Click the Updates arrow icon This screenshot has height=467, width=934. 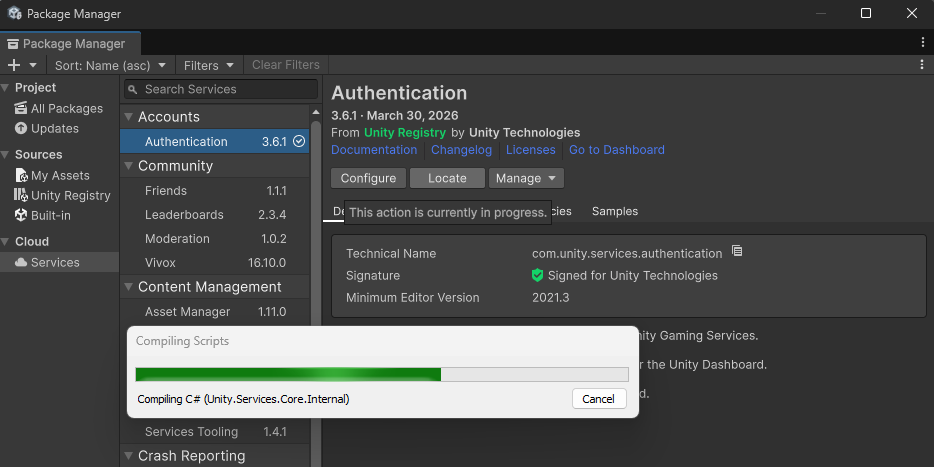(x=21, y=128)
